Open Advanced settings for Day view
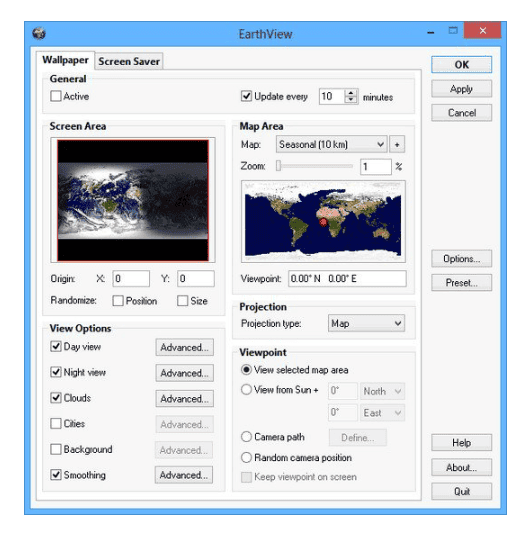Viewport: 526px width, 537px height. pyautogui.click(x=185, y=347)
